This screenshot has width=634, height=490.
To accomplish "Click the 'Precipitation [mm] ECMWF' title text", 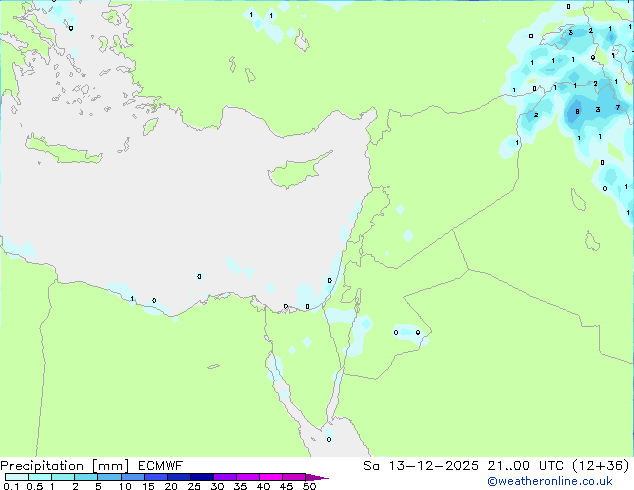I will coord(91,466).
